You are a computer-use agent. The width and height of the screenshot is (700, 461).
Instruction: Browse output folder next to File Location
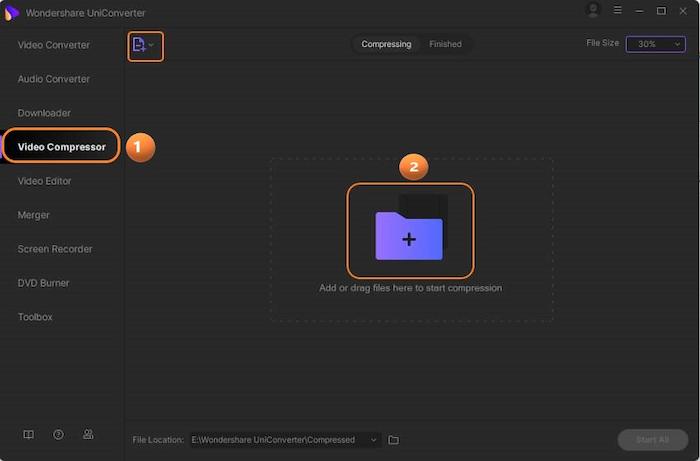[x=394, y=440]
